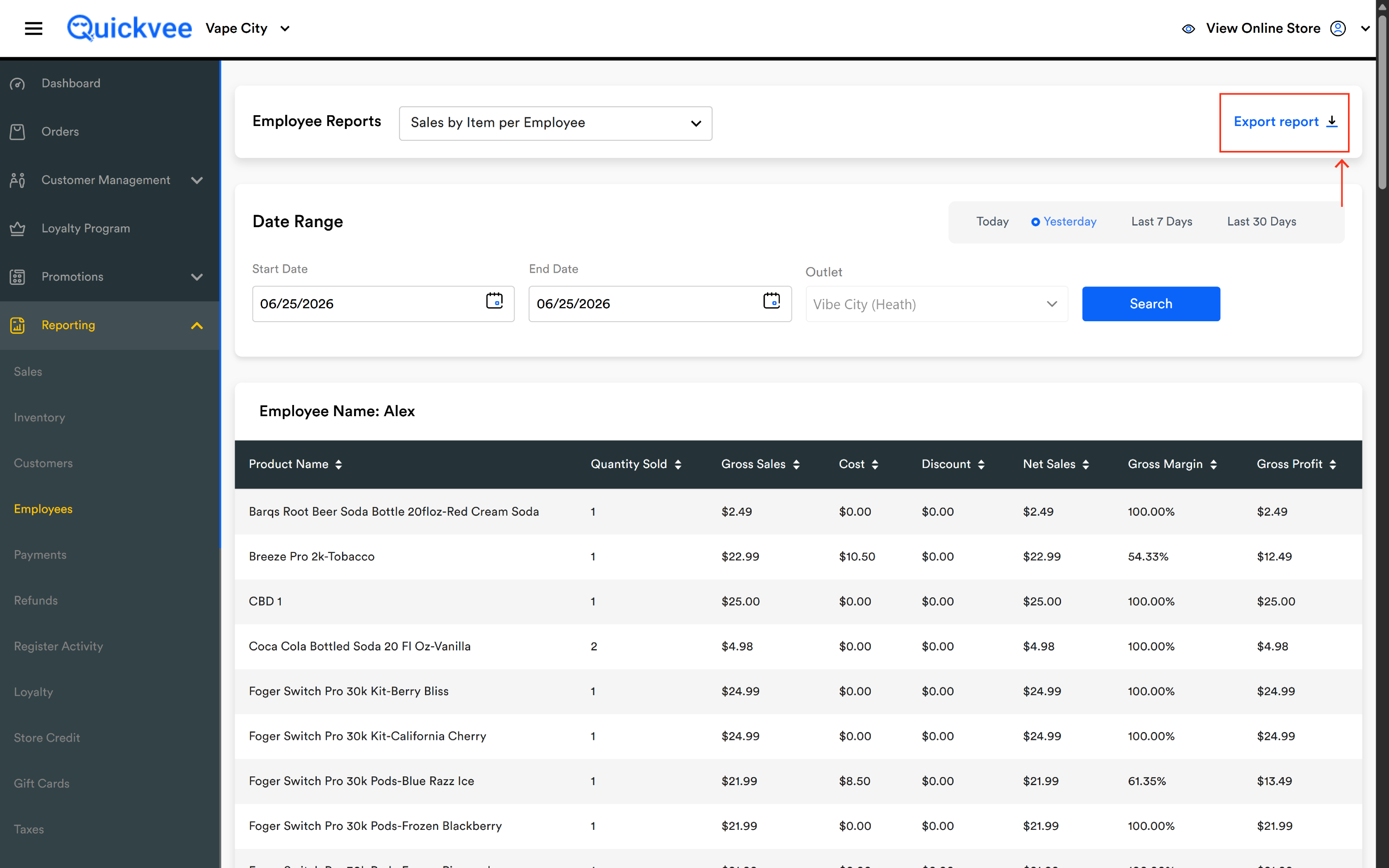
Task: Sort by Net Sales arrows
Action: [1086, 464]
